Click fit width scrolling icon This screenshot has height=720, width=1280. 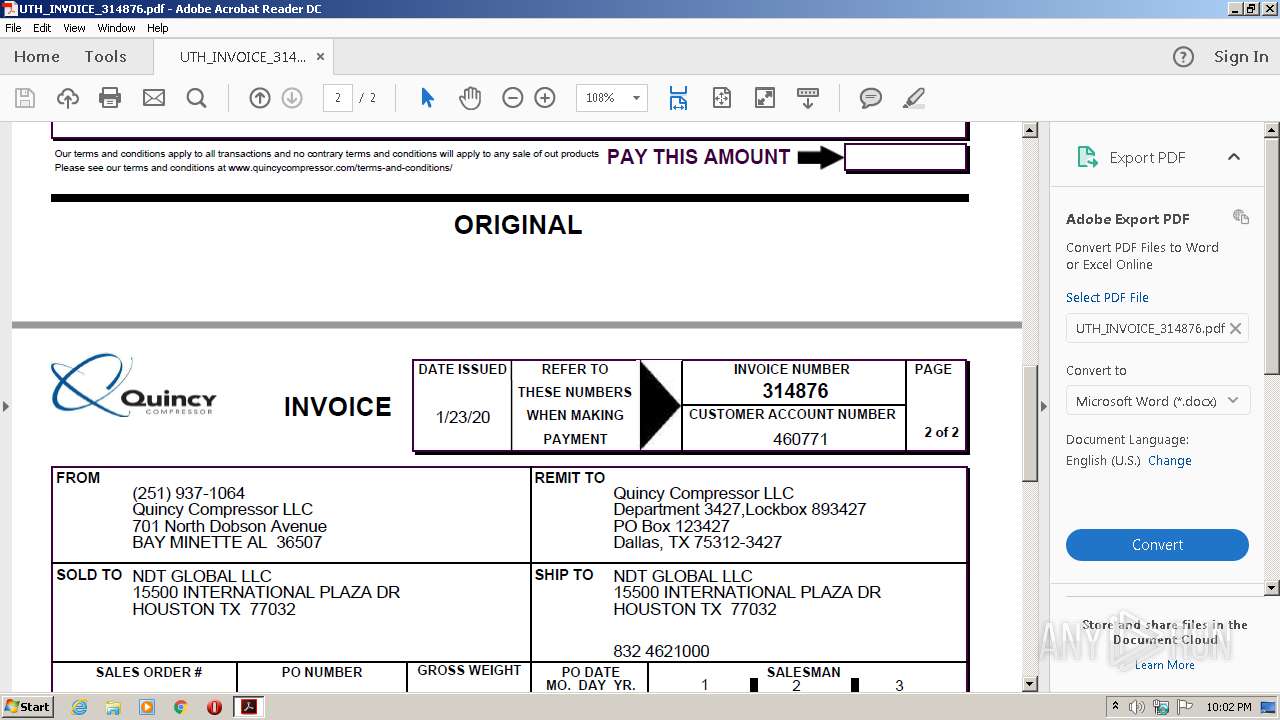point(678,98)
